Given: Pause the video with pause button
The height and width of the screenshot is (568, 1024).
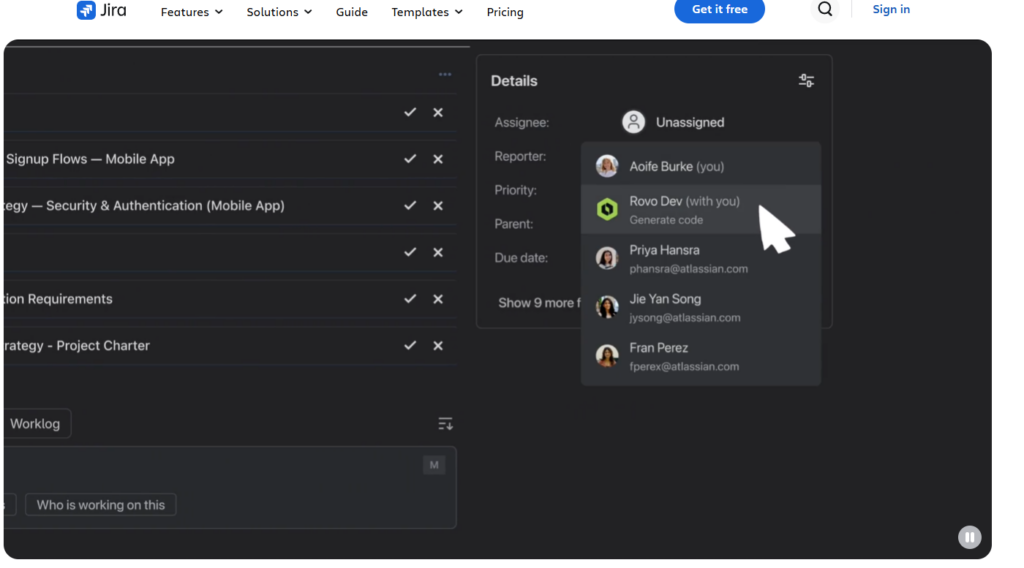Looking at the screenshot, I should coord(969,537).
